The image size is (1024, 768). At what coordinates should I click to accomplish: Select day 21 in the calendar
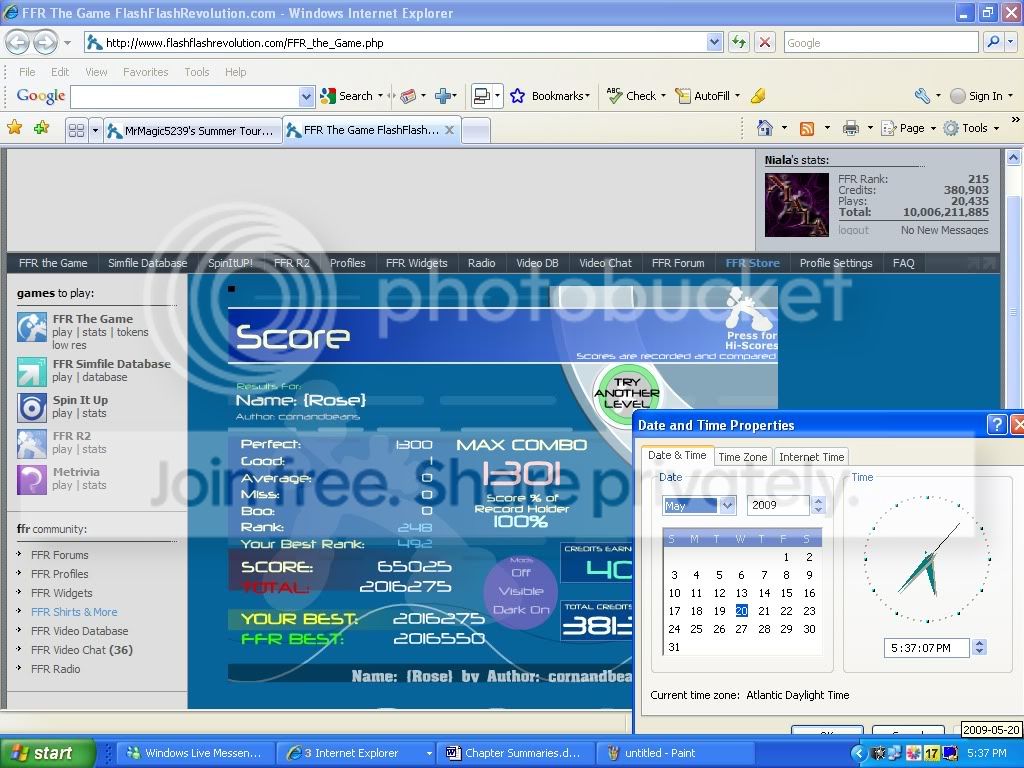click(764, 611)
